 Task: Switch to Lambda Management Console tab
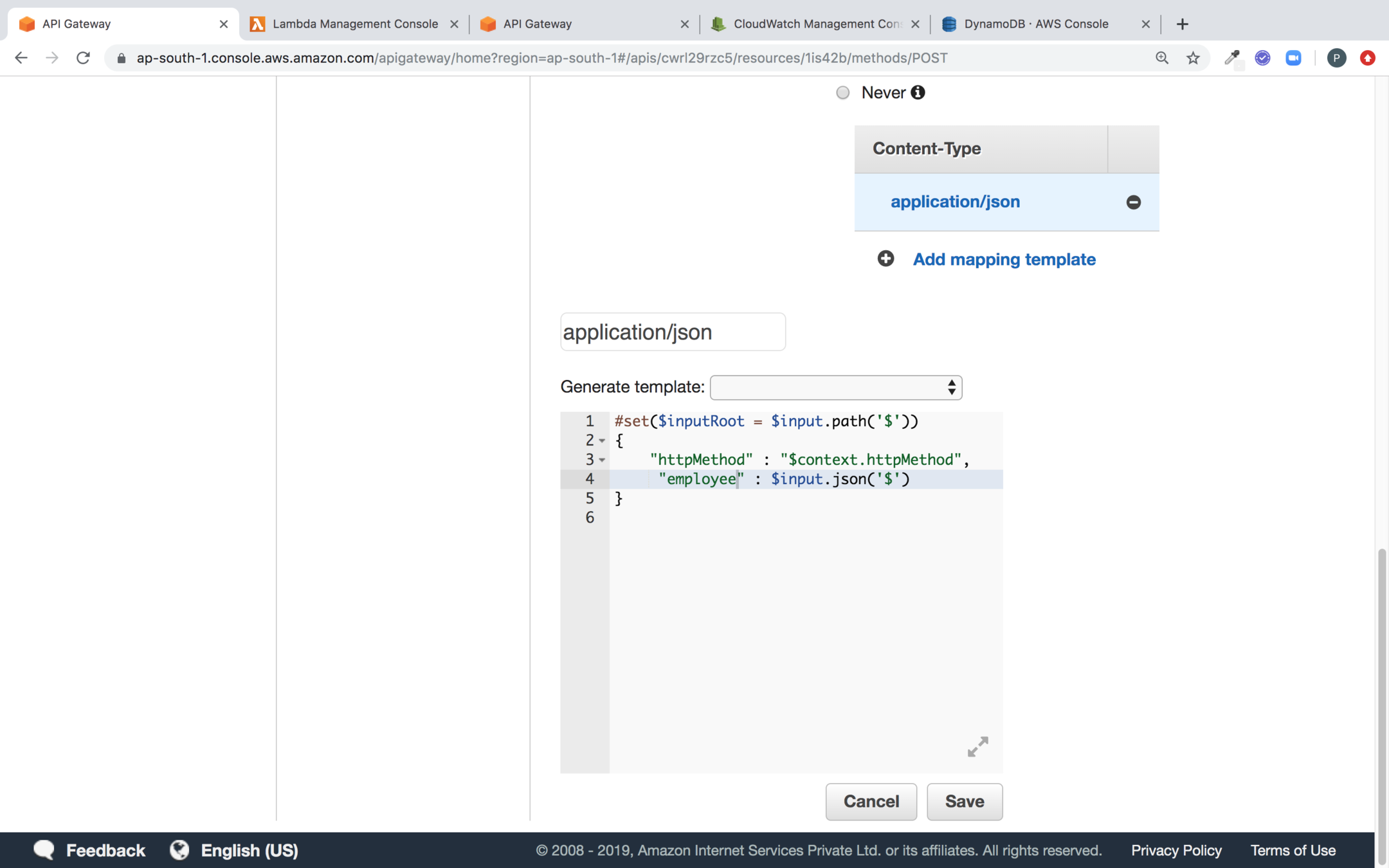[354, 24]
